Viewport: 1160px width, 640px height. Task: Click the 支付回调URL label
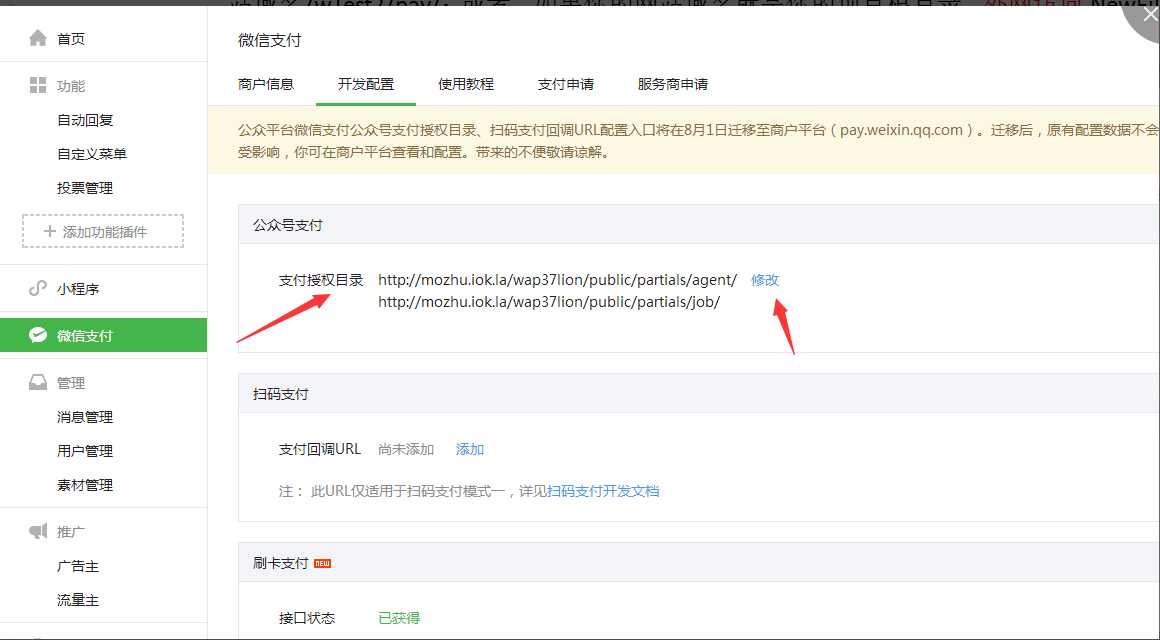tap(320, 449)
